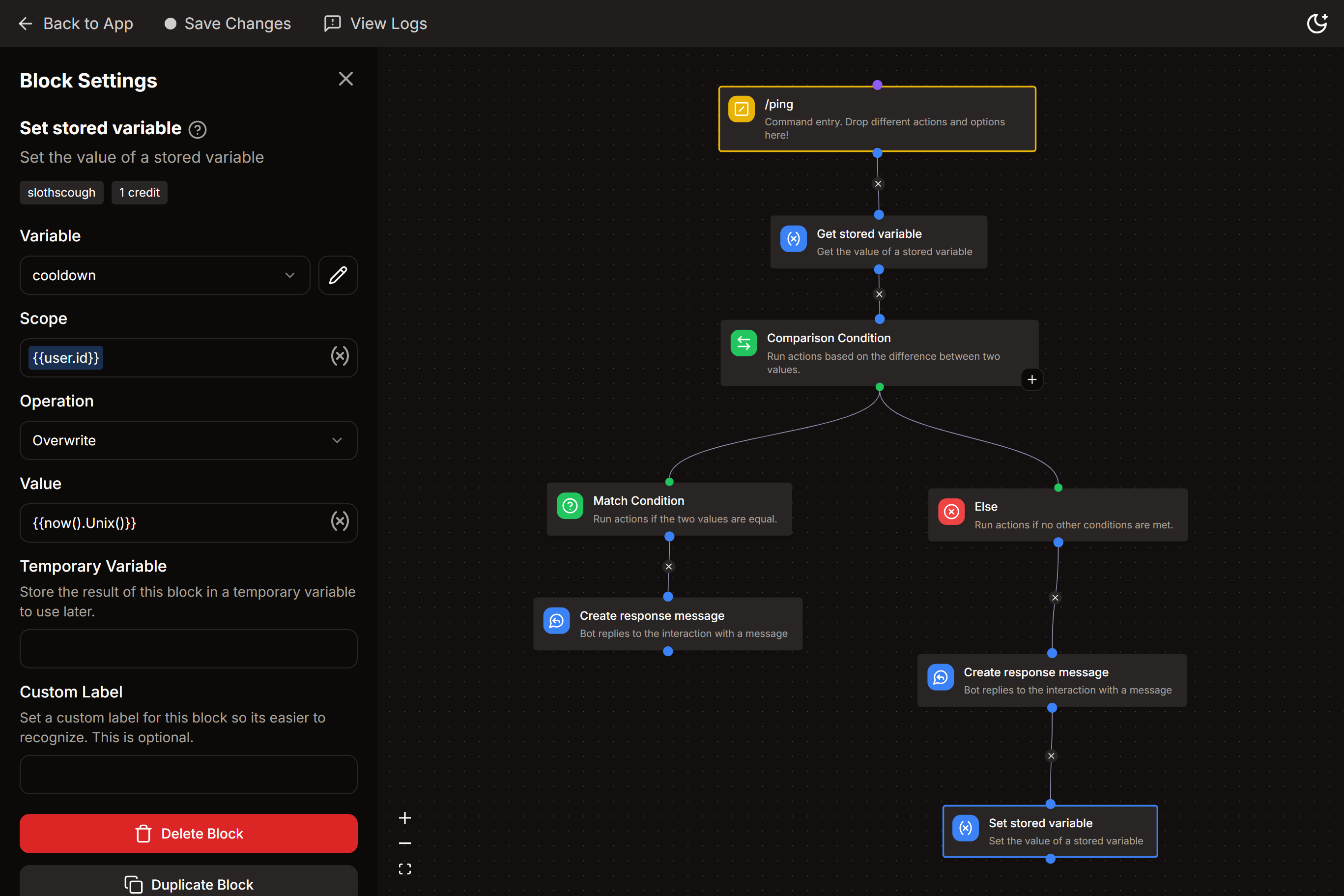This screenshot has width=1344, height=896.
Task: Click the plus icon on Comparison Condition block
Action: (x=1031, y=379)
